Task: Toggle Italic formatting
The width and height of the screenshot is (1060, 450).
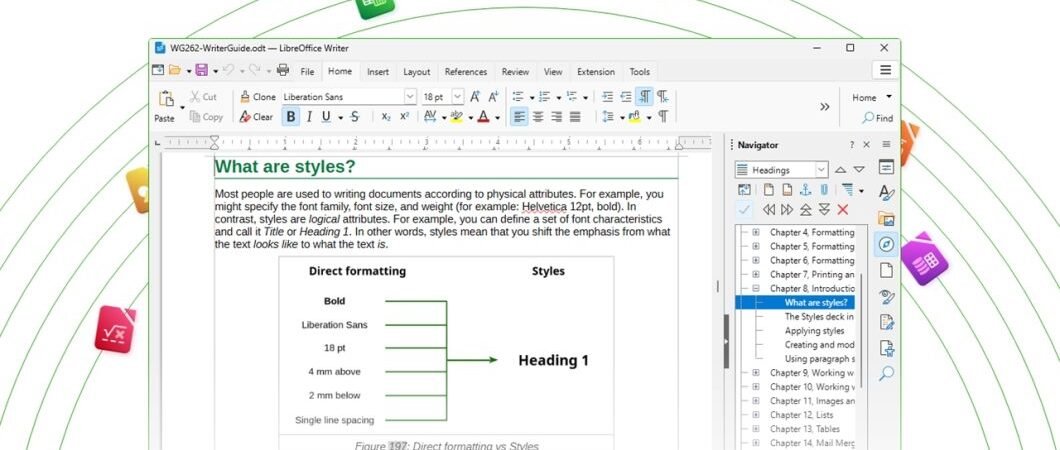Action: pyautogui.click(x=309, y=117)
